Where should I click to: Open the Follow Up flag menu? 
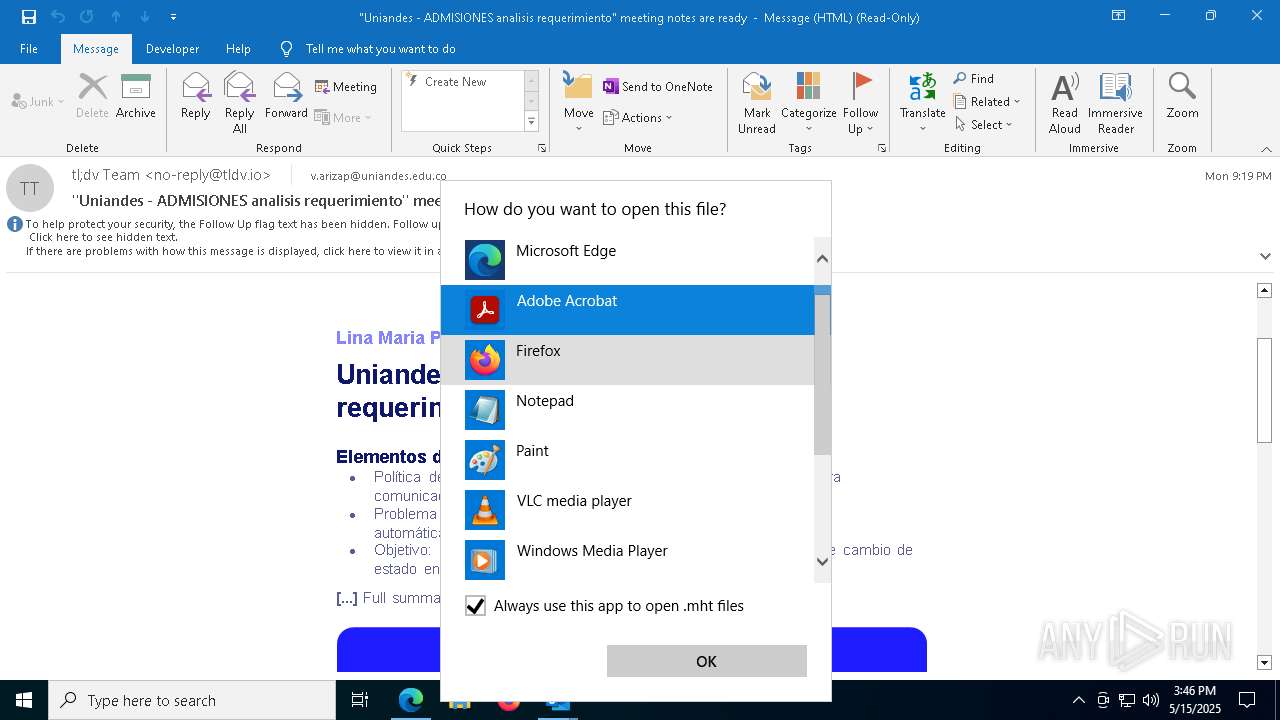(860, 102)
